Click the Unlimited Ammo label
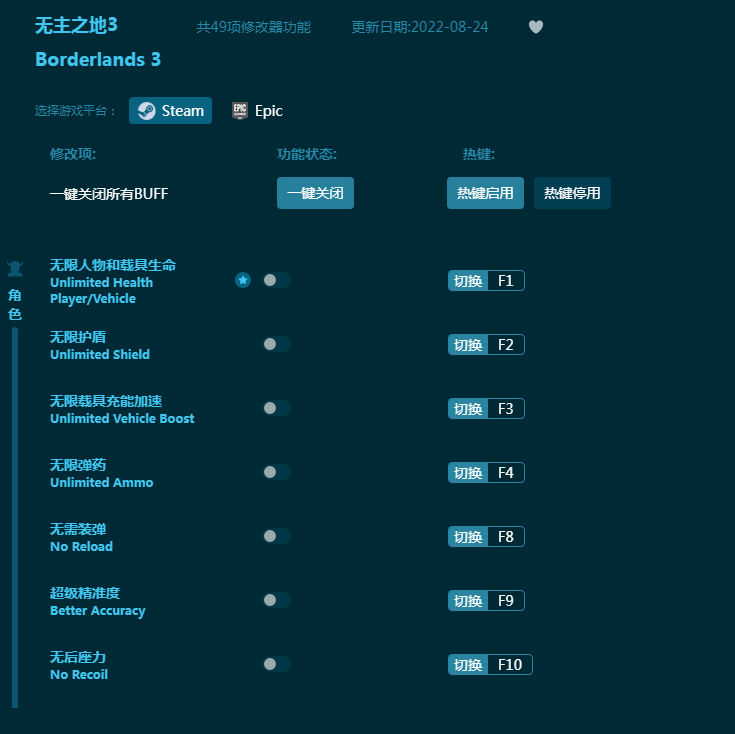Viewport: 735px width, 734px height. (x=102, y=483)
